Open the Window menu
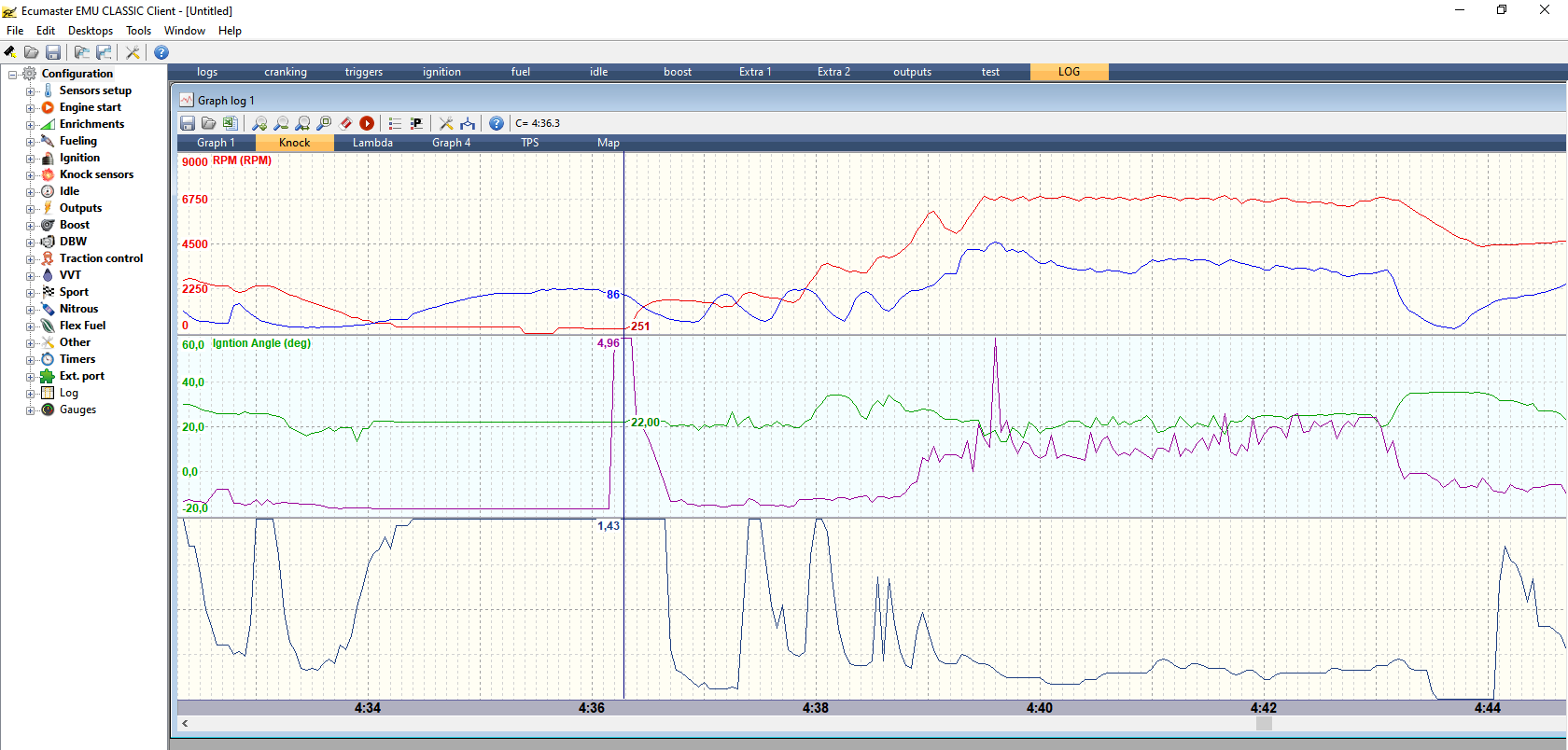Screen dimensions: 1568x750 coord(185,31)
